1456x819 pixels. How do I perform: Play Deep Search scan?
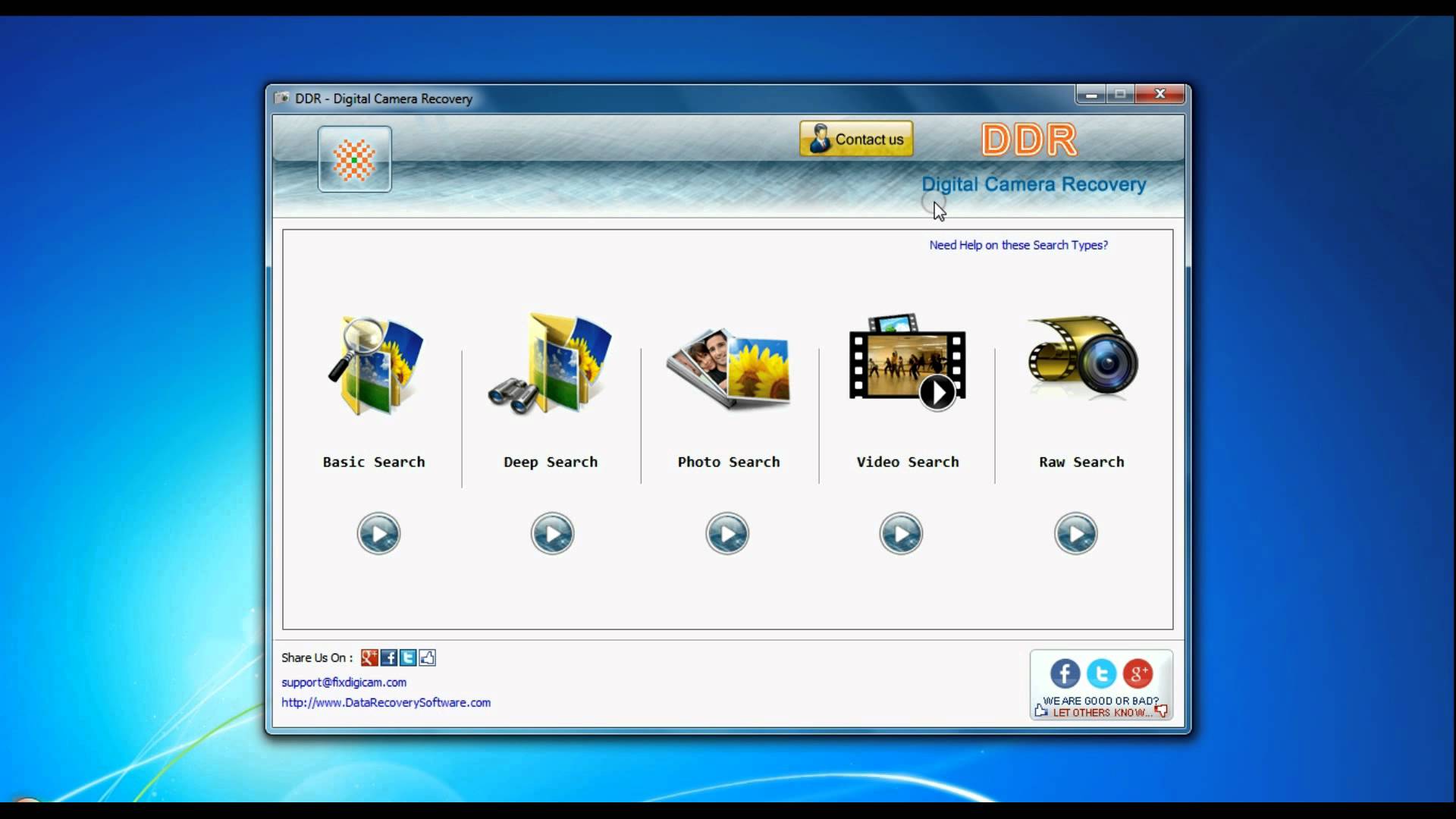coord(551,533)
